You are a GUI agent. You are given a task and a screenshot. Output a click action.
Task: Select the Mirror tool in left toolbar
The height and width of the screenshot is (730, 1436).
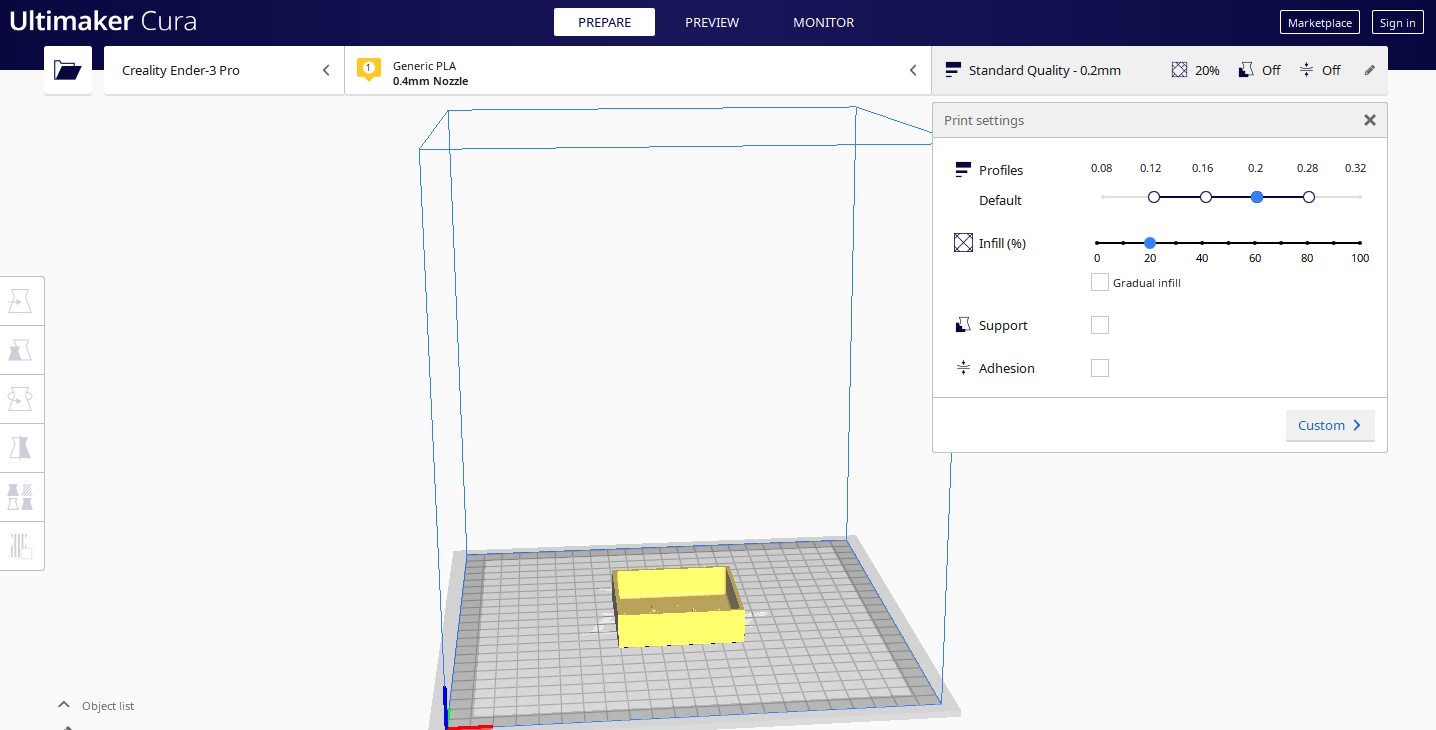(x=21, y=448)
